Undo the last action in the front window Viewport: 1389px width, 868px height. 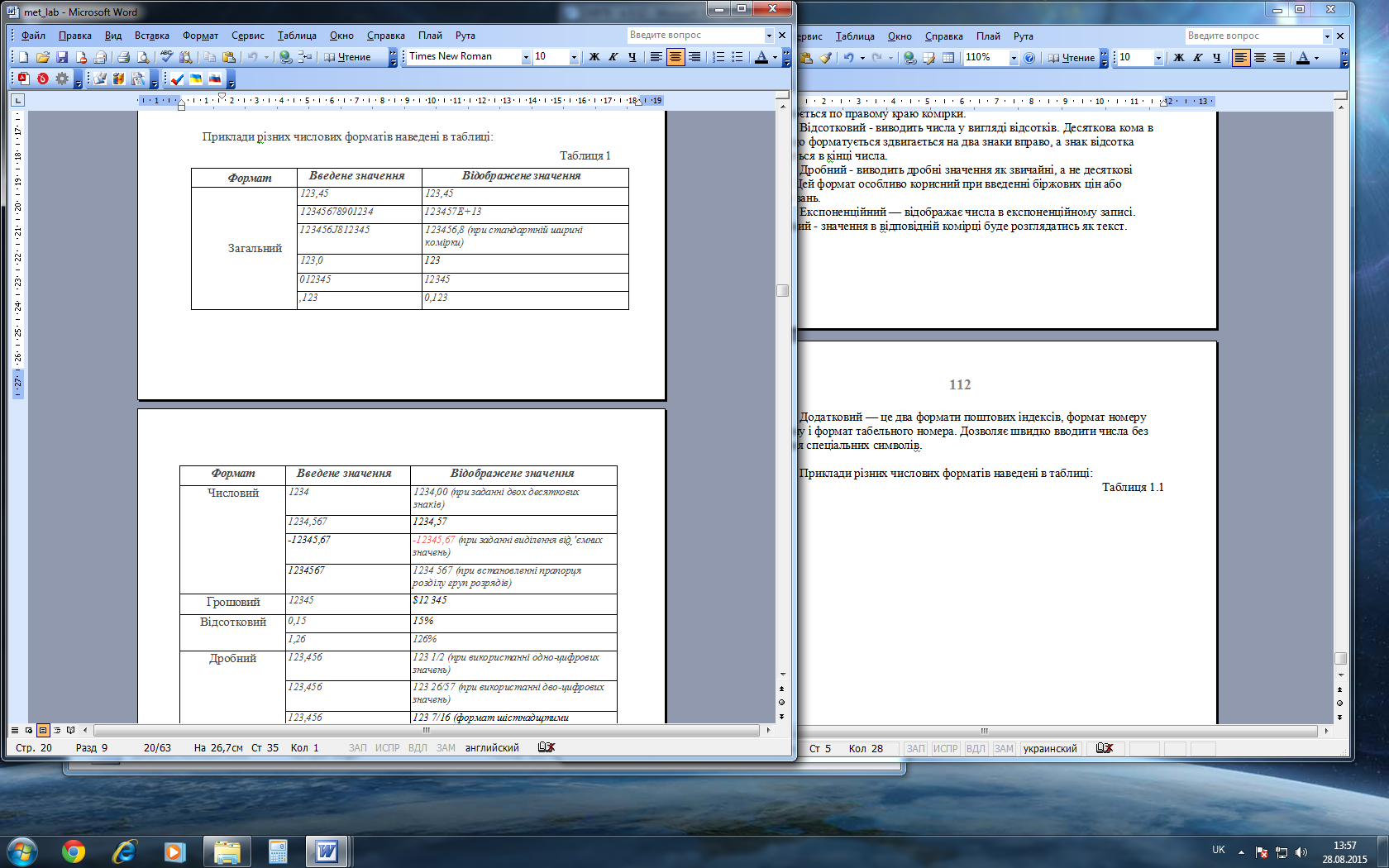coord(252,57)
